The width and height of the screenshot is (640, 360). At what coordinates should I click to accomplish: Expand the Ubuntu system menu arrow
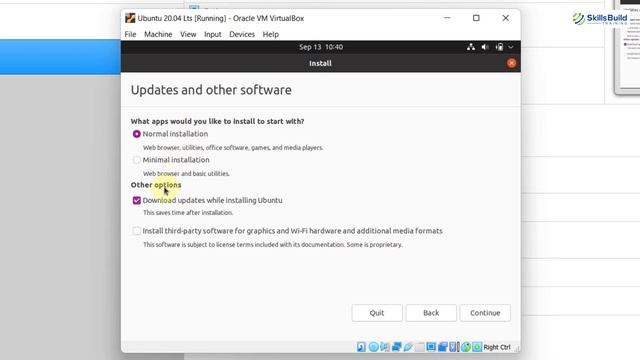[511, 47]
